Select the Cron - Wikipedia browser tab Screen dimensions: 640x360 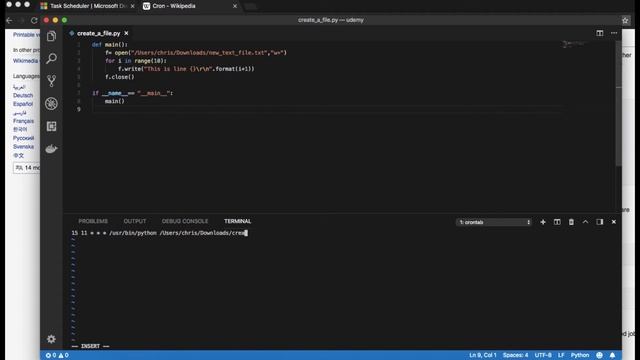pyautogui.click(x=190, y=6)
